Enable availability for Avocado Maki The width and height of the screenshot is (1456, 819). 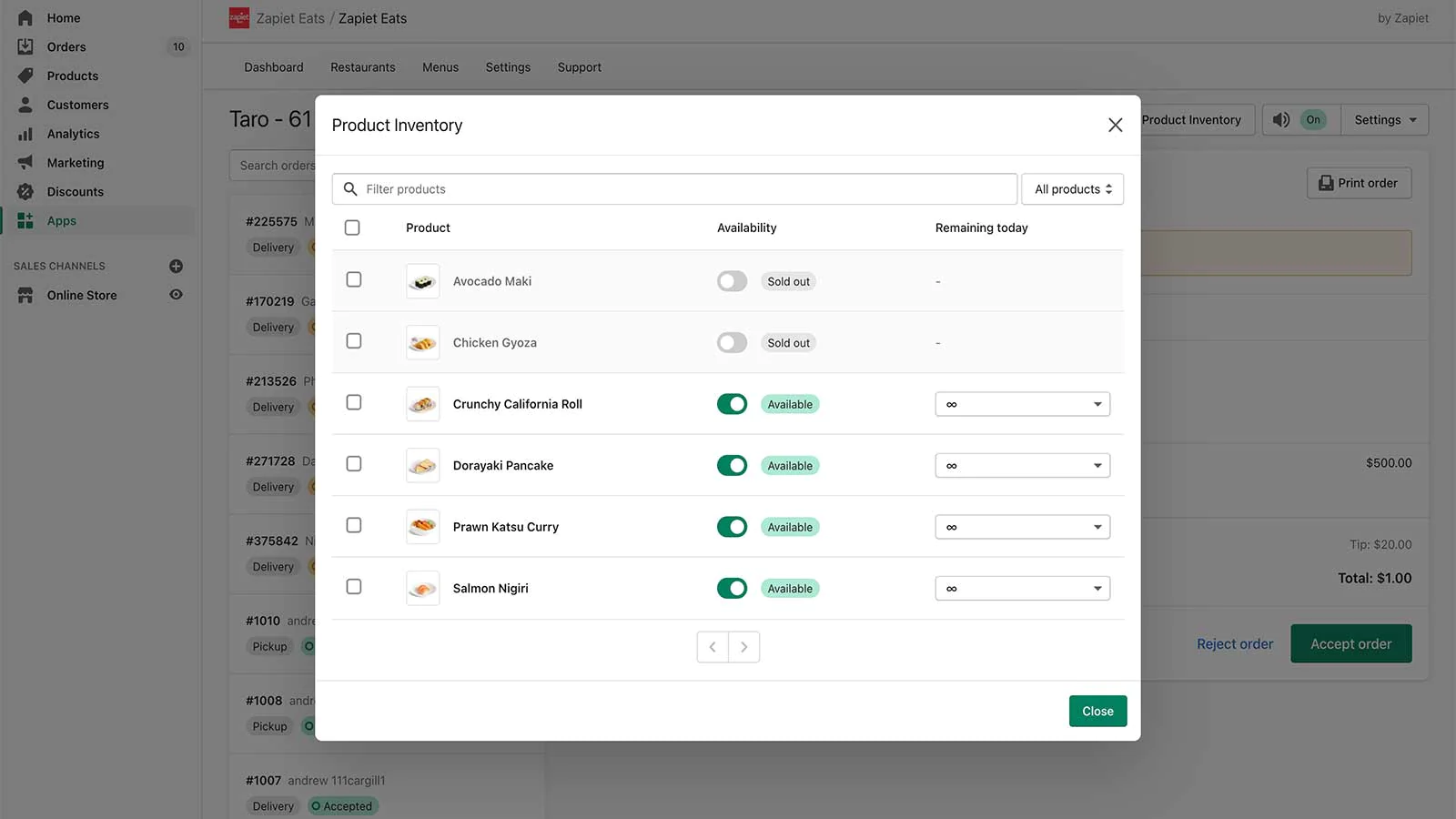pos(732,281)
